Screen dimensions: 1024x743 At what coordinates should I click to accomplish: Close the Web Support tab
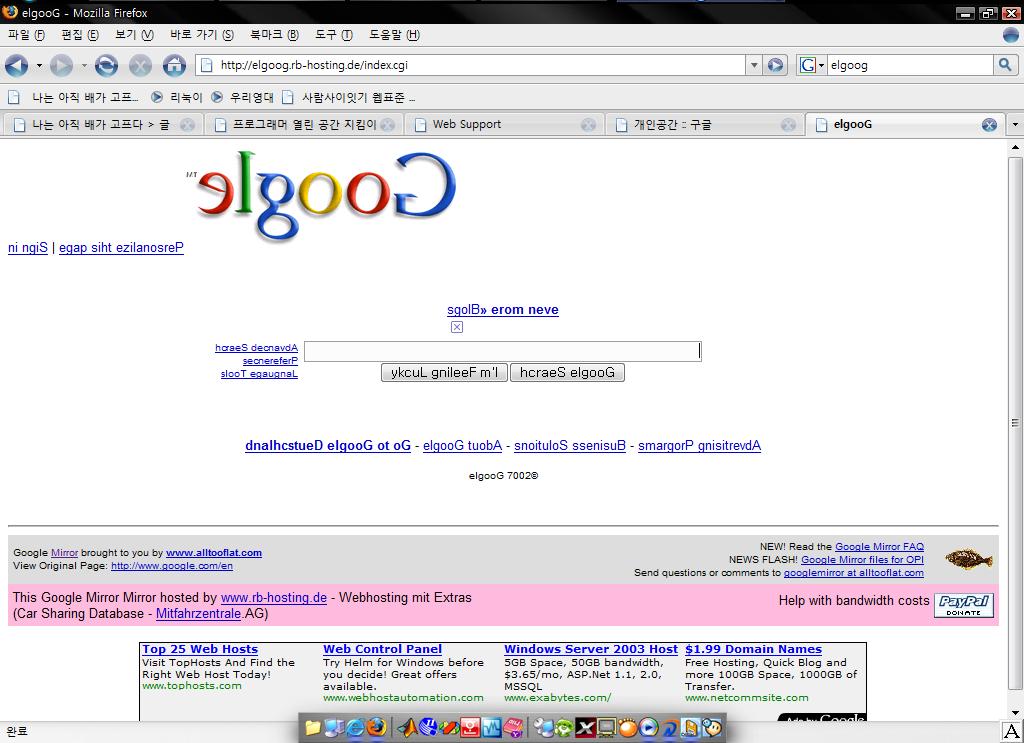pos(588,125)
